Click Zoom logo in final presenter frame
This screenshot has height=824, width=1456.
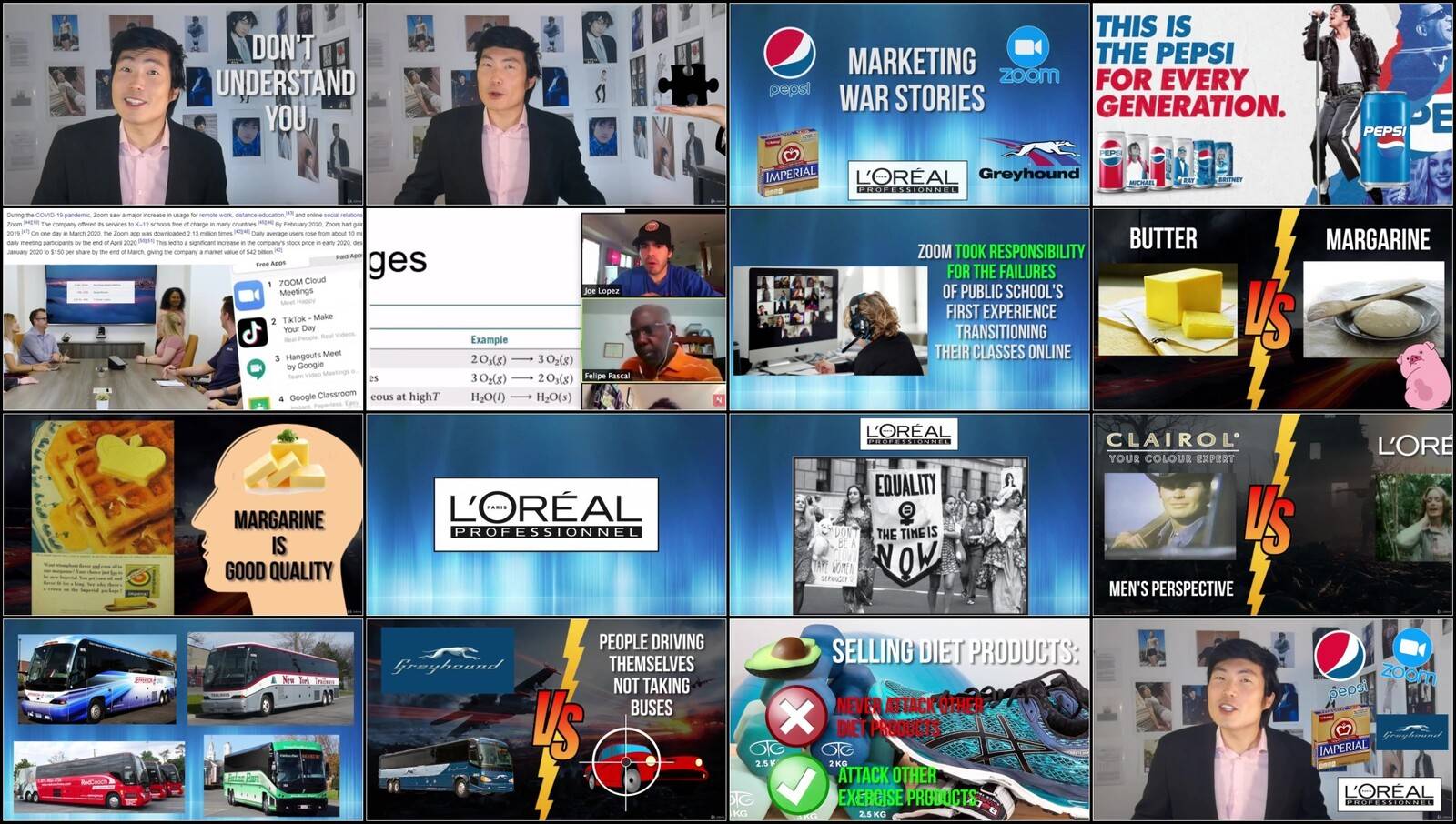[1410, 655]
